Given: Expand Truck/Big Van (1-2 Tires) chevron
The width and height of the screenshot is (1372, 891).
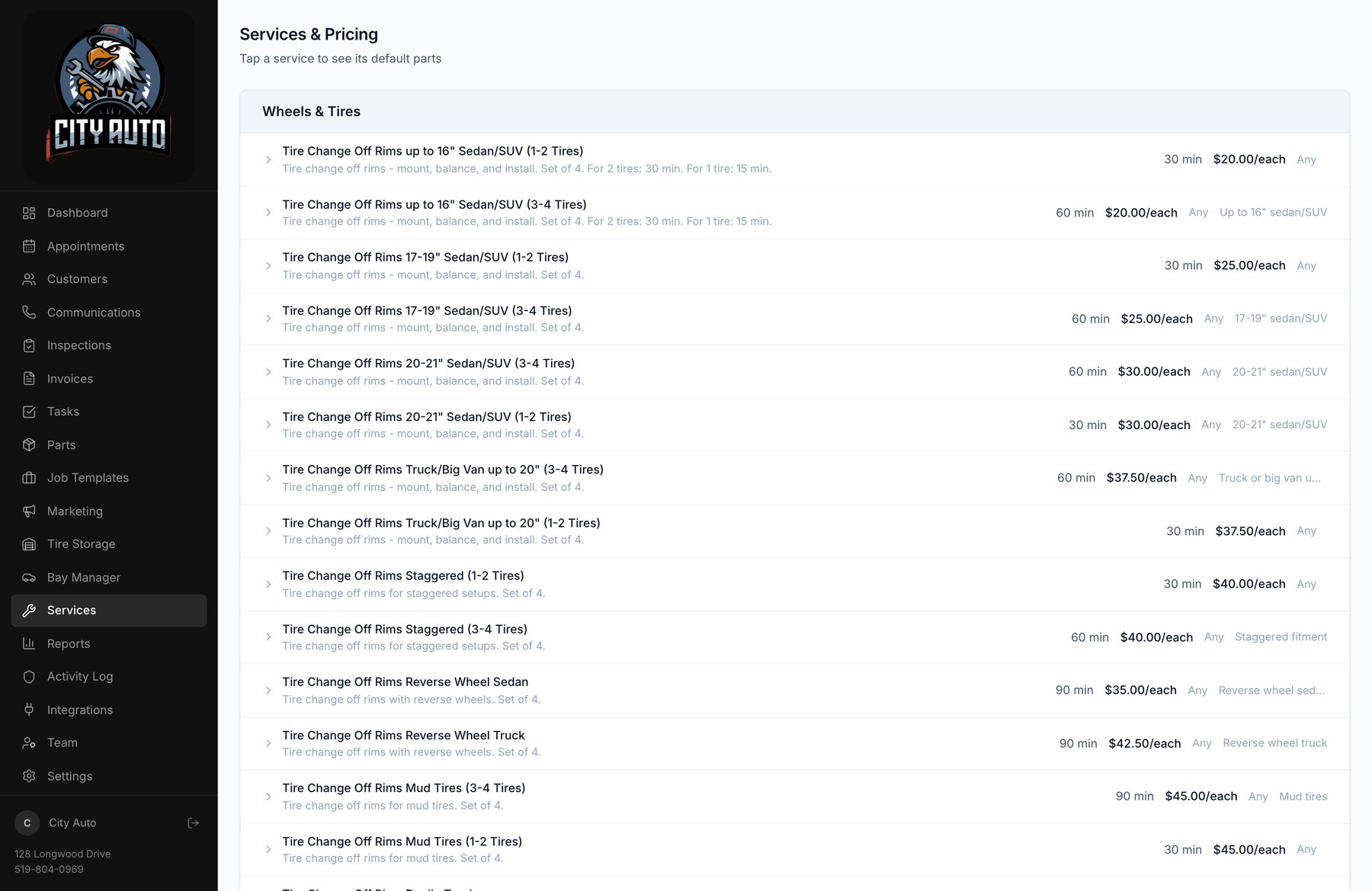Looking at the screenshot, I should point(268,531).
